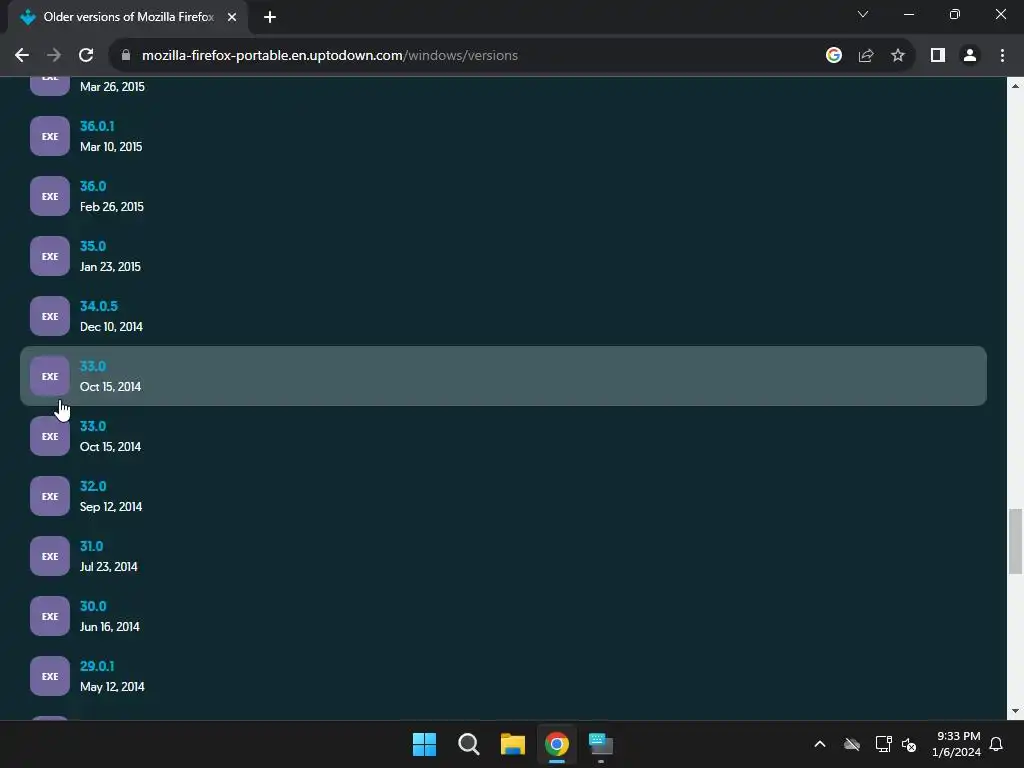Click the EXE icon for version 31.0

[x=50, y=556]
